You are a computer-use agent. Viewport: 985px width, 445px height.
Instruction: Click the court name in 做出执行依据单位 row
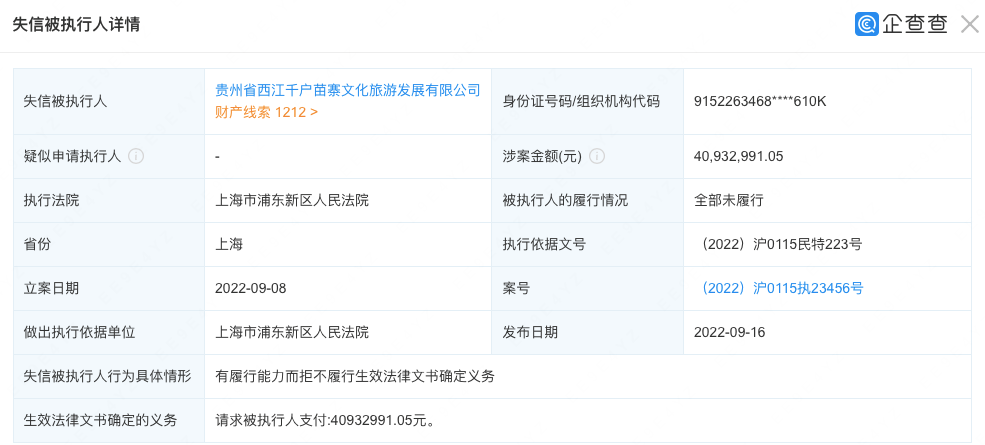tap(292, 332)
